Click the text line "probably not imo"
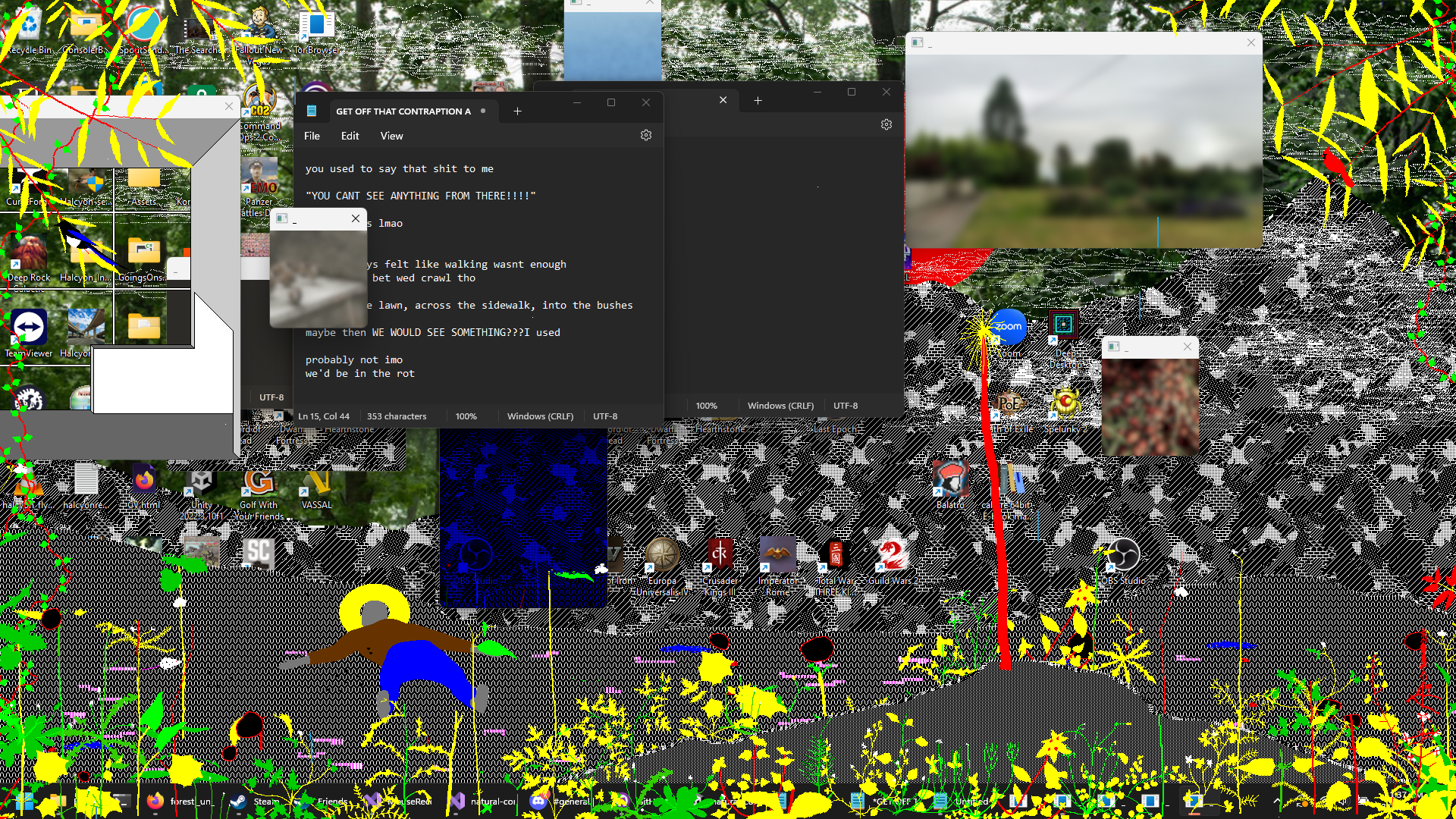Screen dimensions: 1456x819 [354, 360]
